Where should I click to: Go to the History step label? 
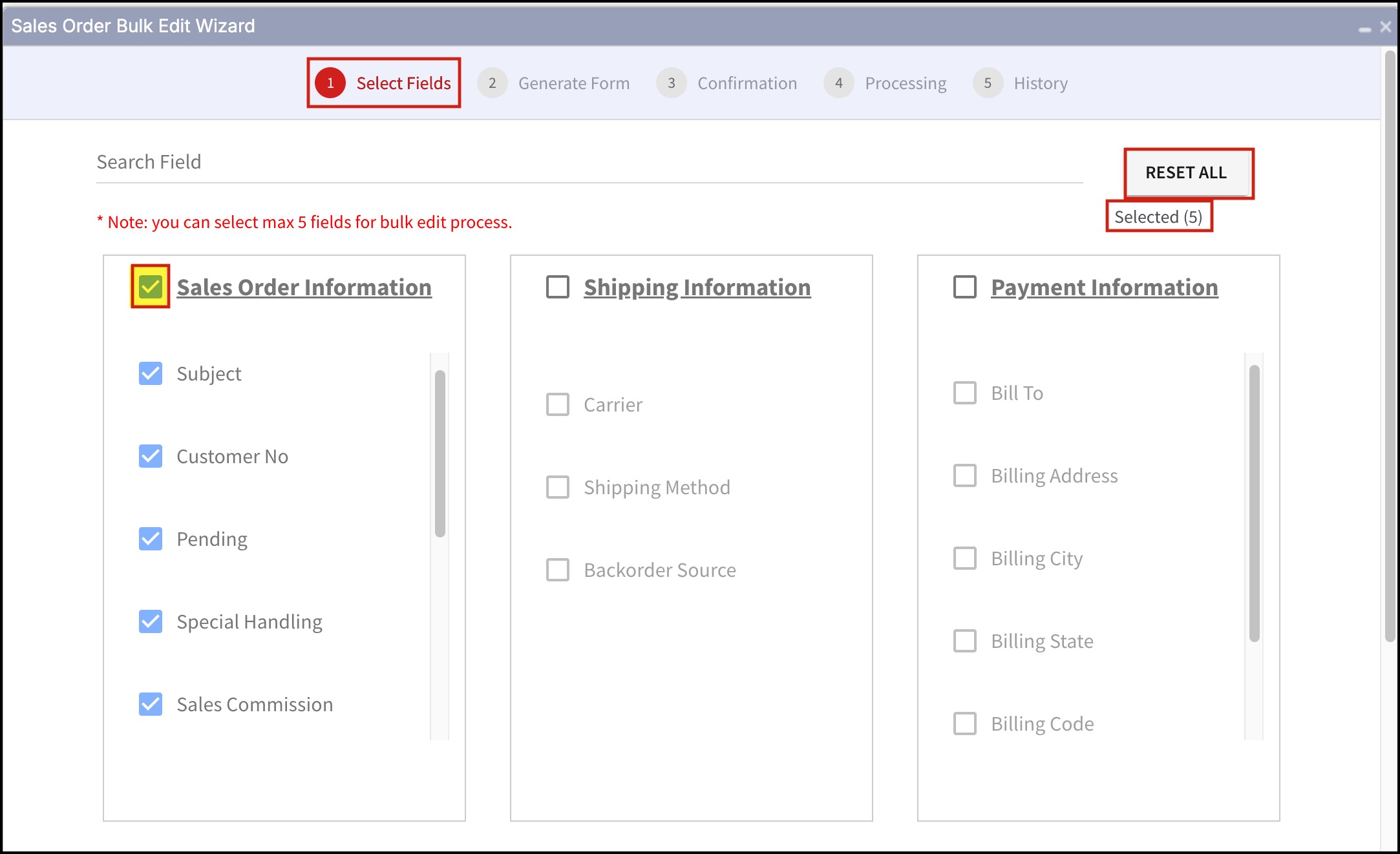[x=1040, y=83]
